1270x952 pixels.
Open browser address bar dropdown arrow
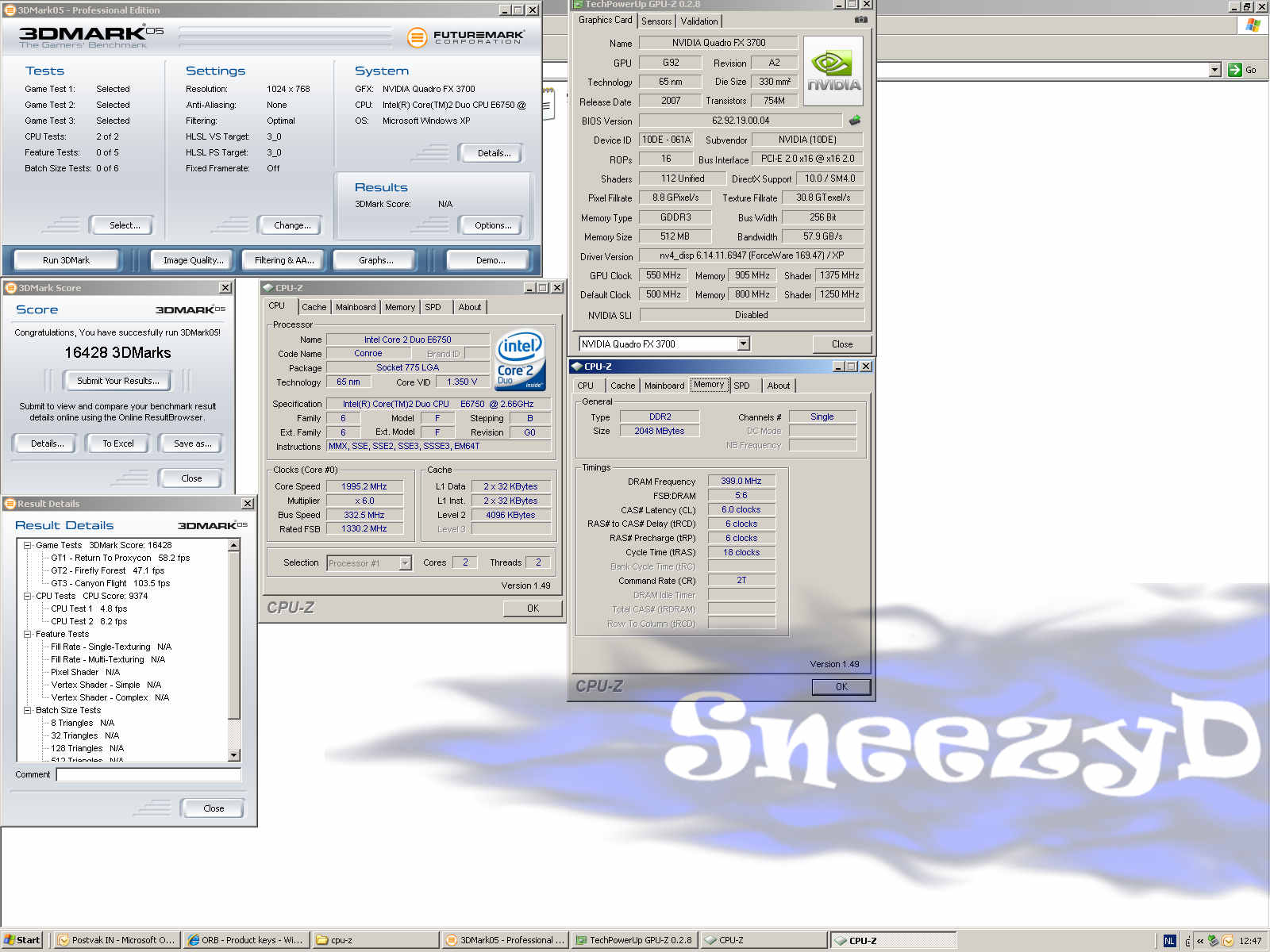[x=1214, y=70]
